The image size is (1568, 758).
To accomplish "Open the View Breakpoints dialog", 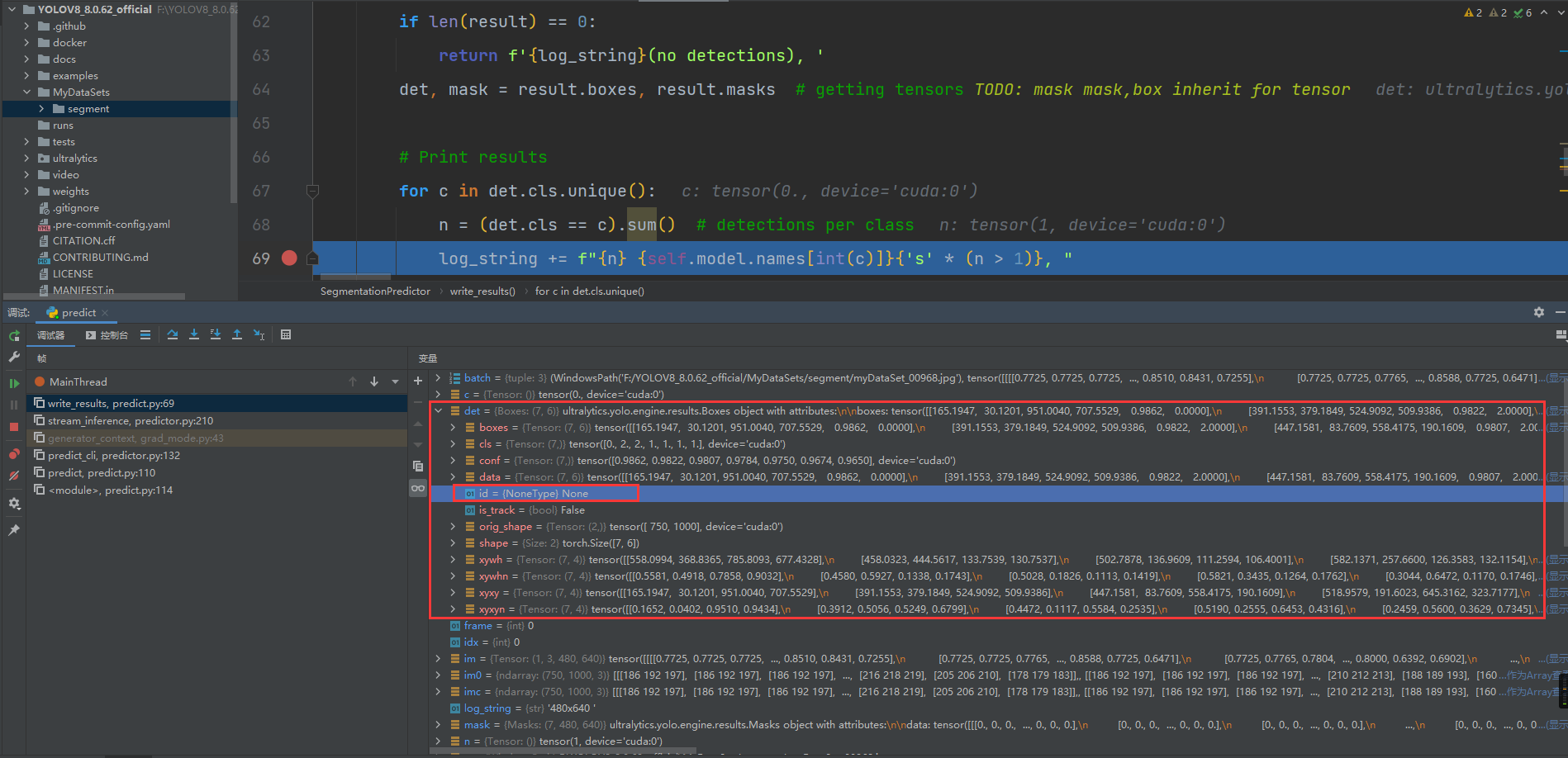I will tap(13, 454).
